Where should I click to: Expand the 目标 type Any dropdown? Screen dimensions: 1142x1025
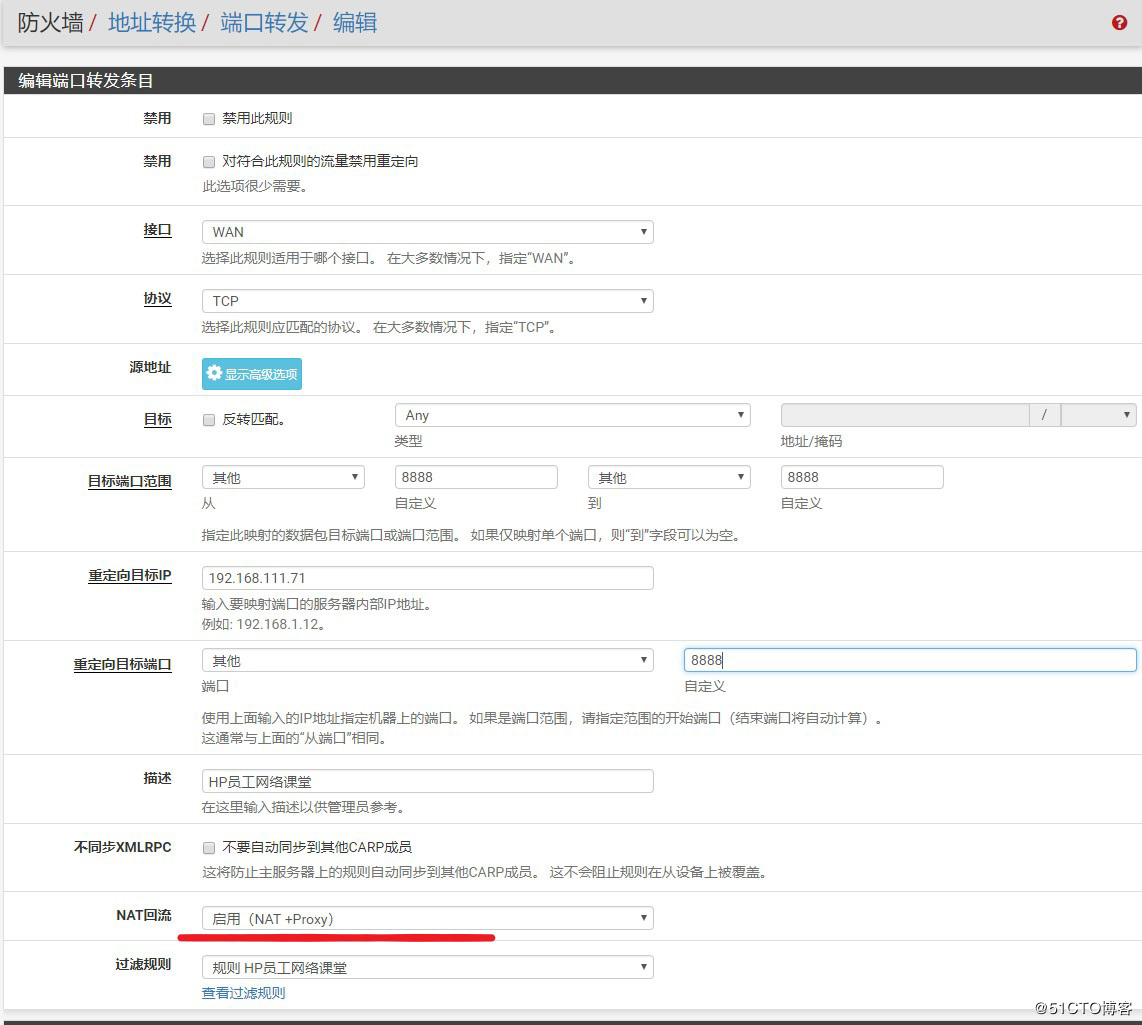572,415
